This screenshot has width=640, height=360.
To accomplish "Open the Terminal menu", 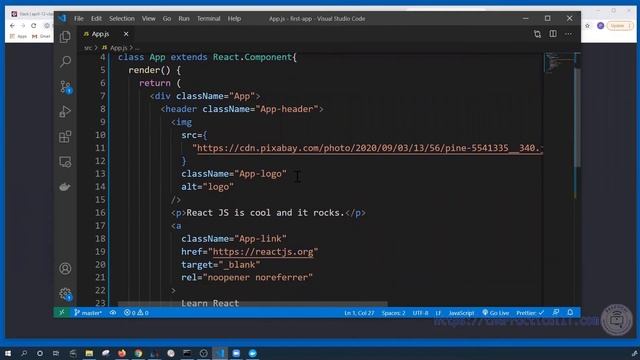I will pos(209,19).
